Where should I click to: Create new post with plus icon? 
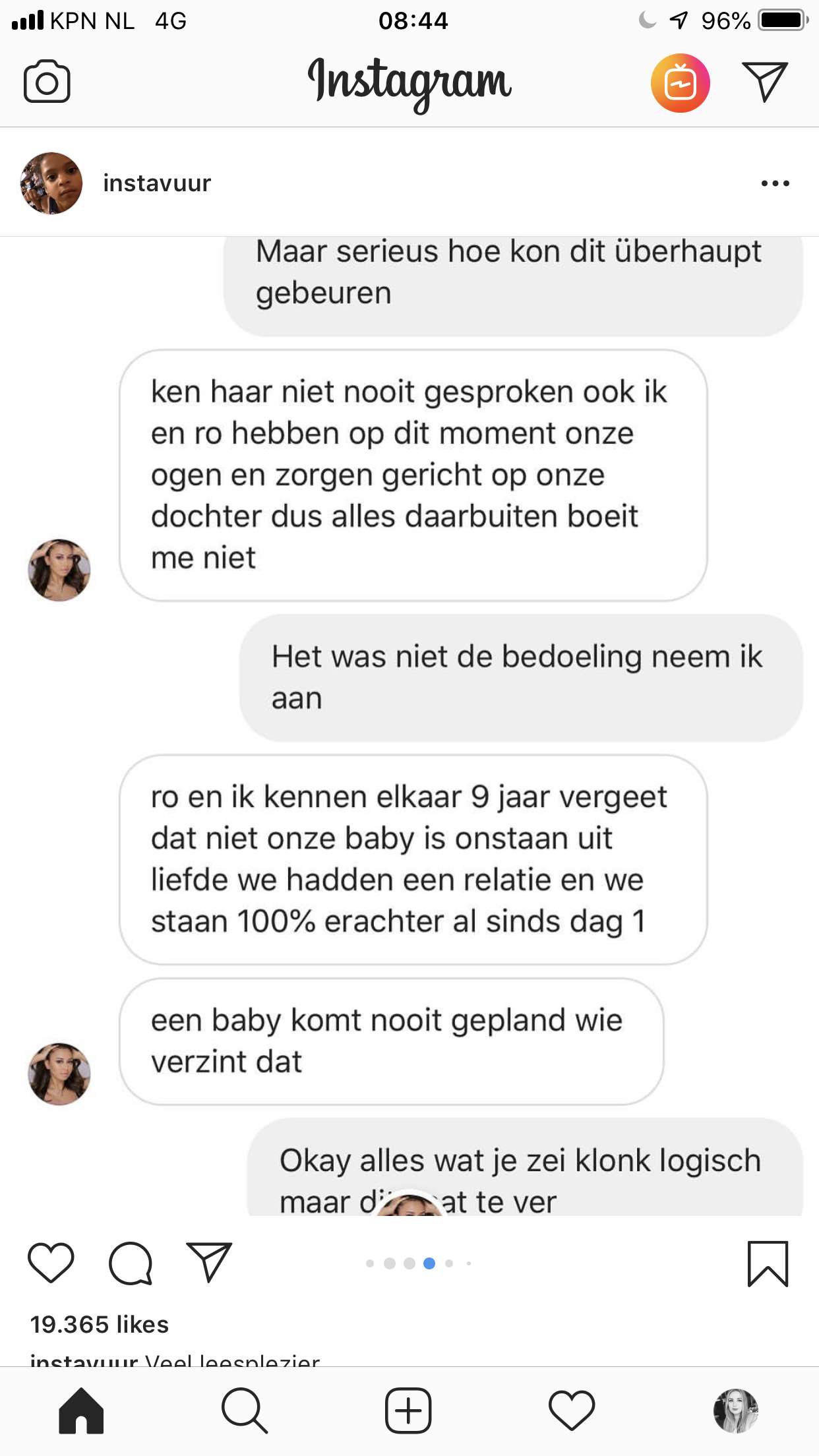408,1410
